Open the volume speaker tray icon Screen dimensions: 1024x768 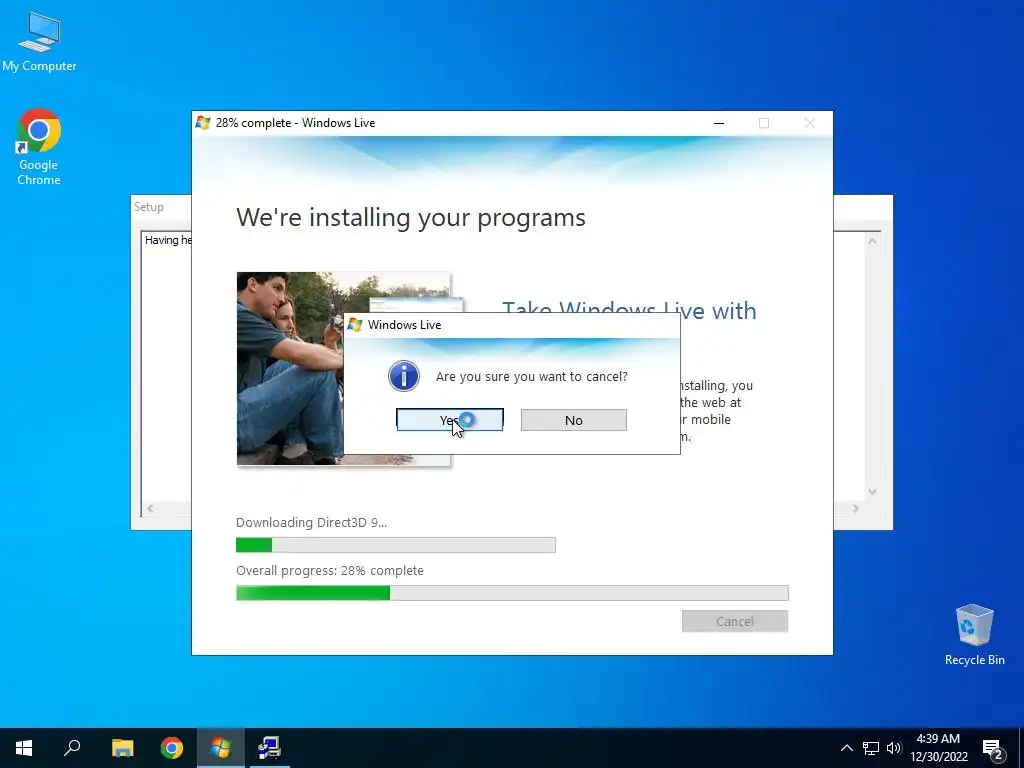pos(894,748)
